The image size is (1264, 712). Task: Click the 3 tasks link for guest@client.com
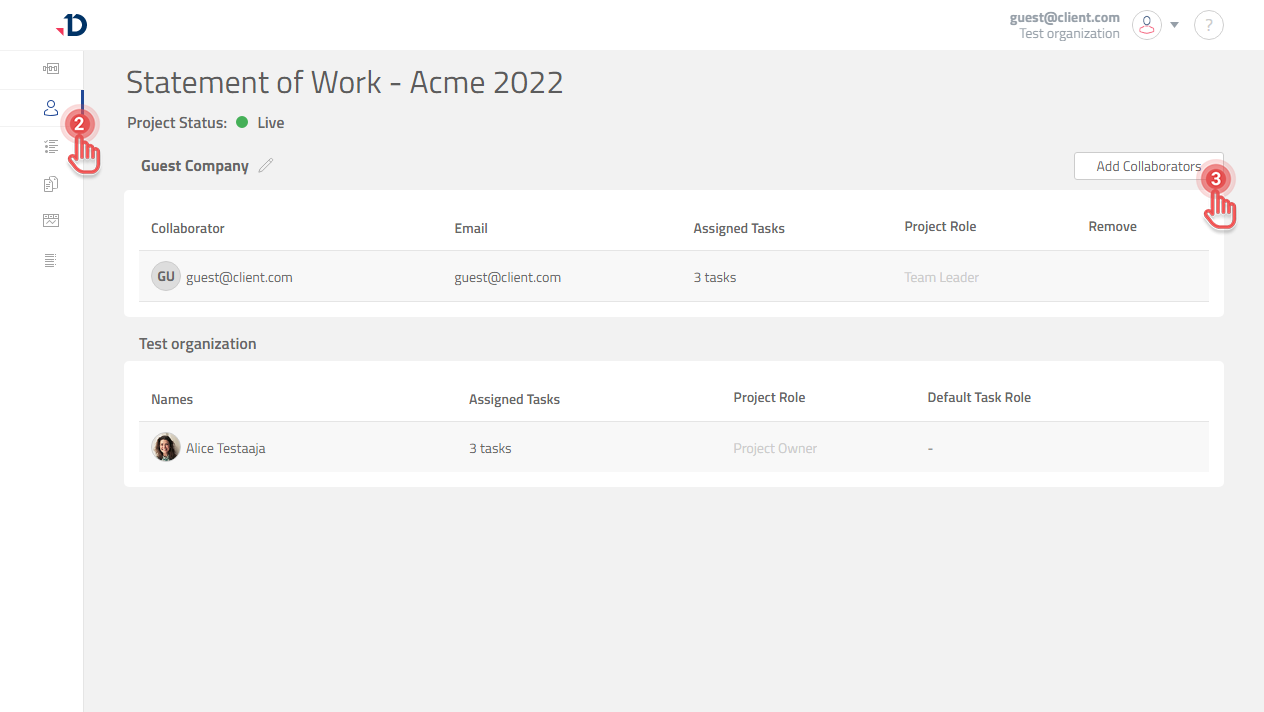click(x=714, y=277)
